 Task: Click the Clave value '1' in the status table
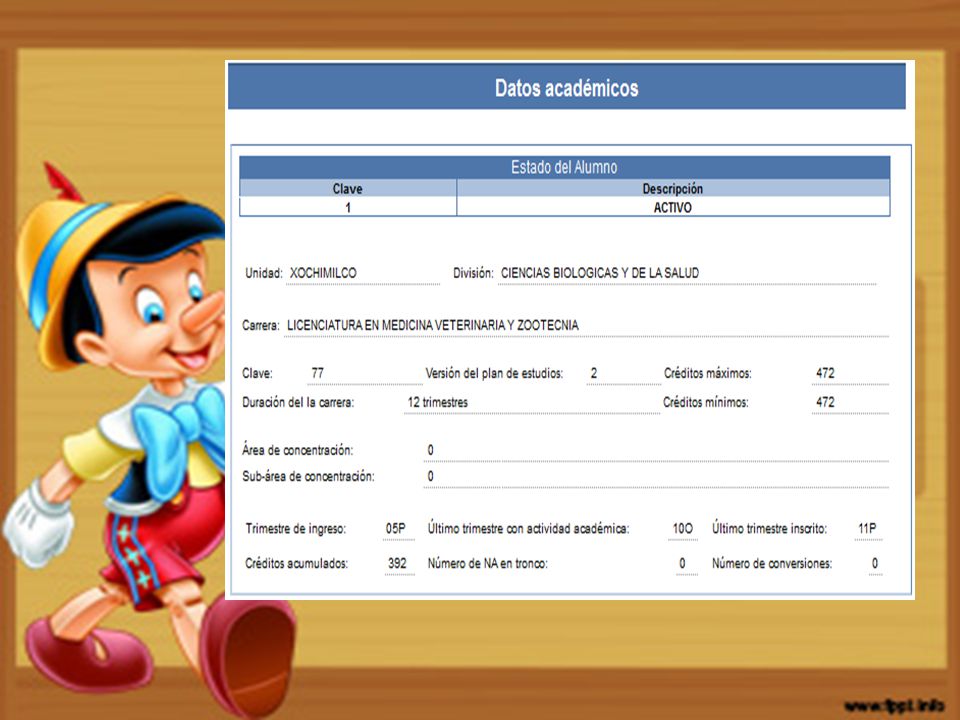click(348, 208)
